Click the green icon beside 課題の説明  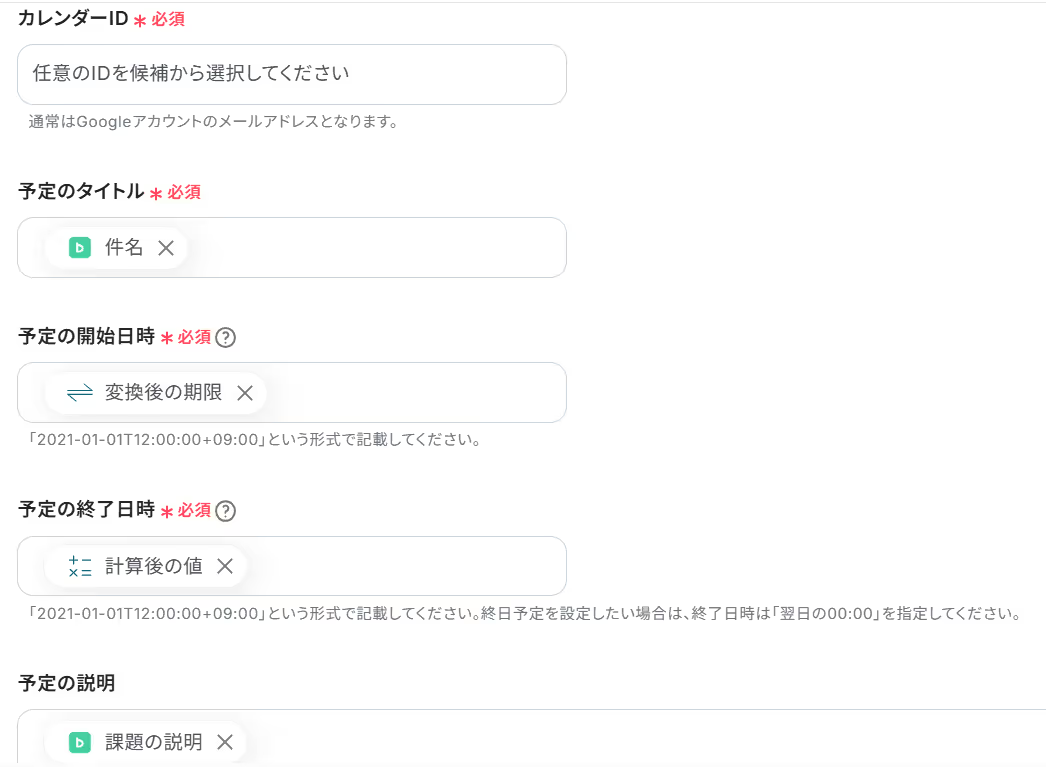point(80,742)
